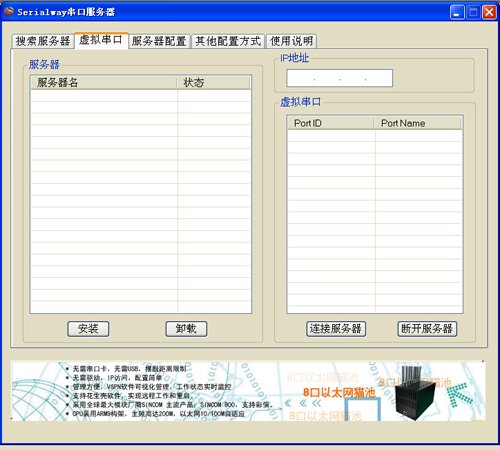Click the 卸载 button
This screenshot has height=450, width=500.
[x=186, y=329]
